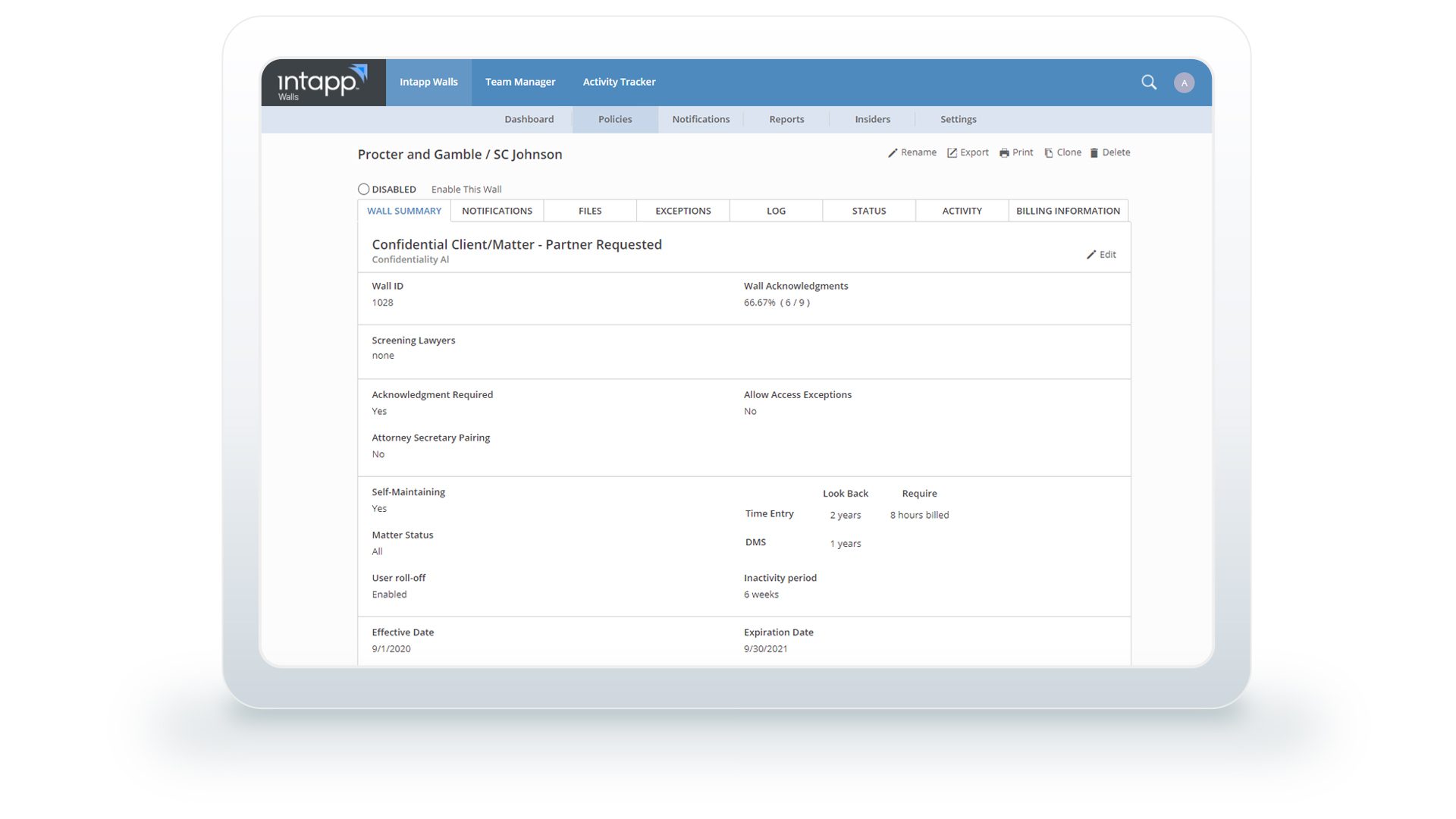Select the WALL SUMMARY tab

404,211
